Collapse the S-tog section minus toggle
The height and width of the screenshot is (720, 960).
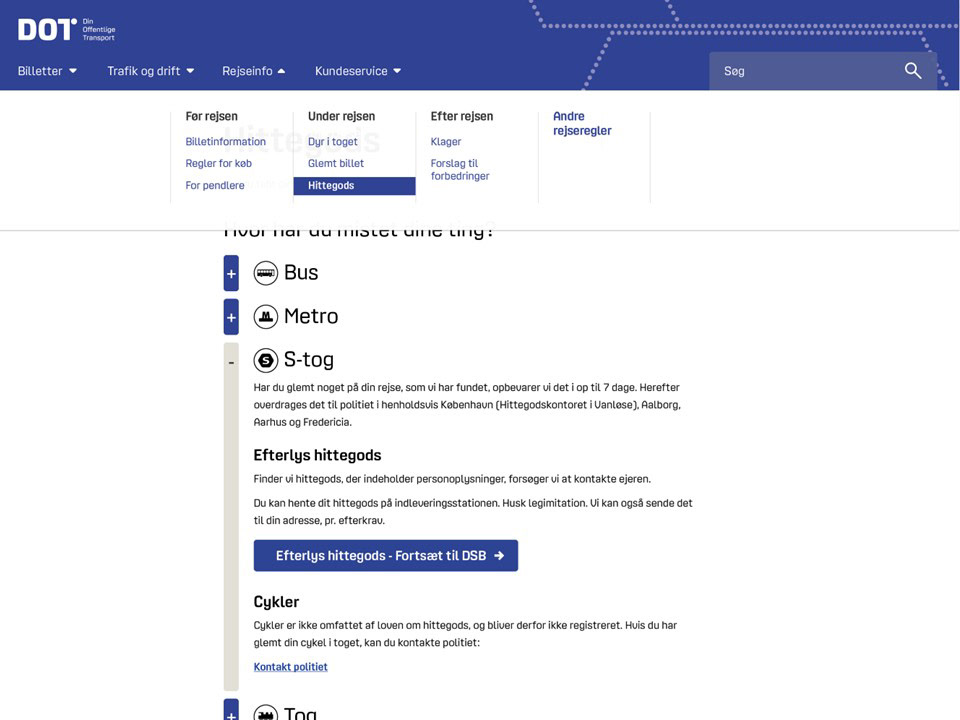pos(231,363)
